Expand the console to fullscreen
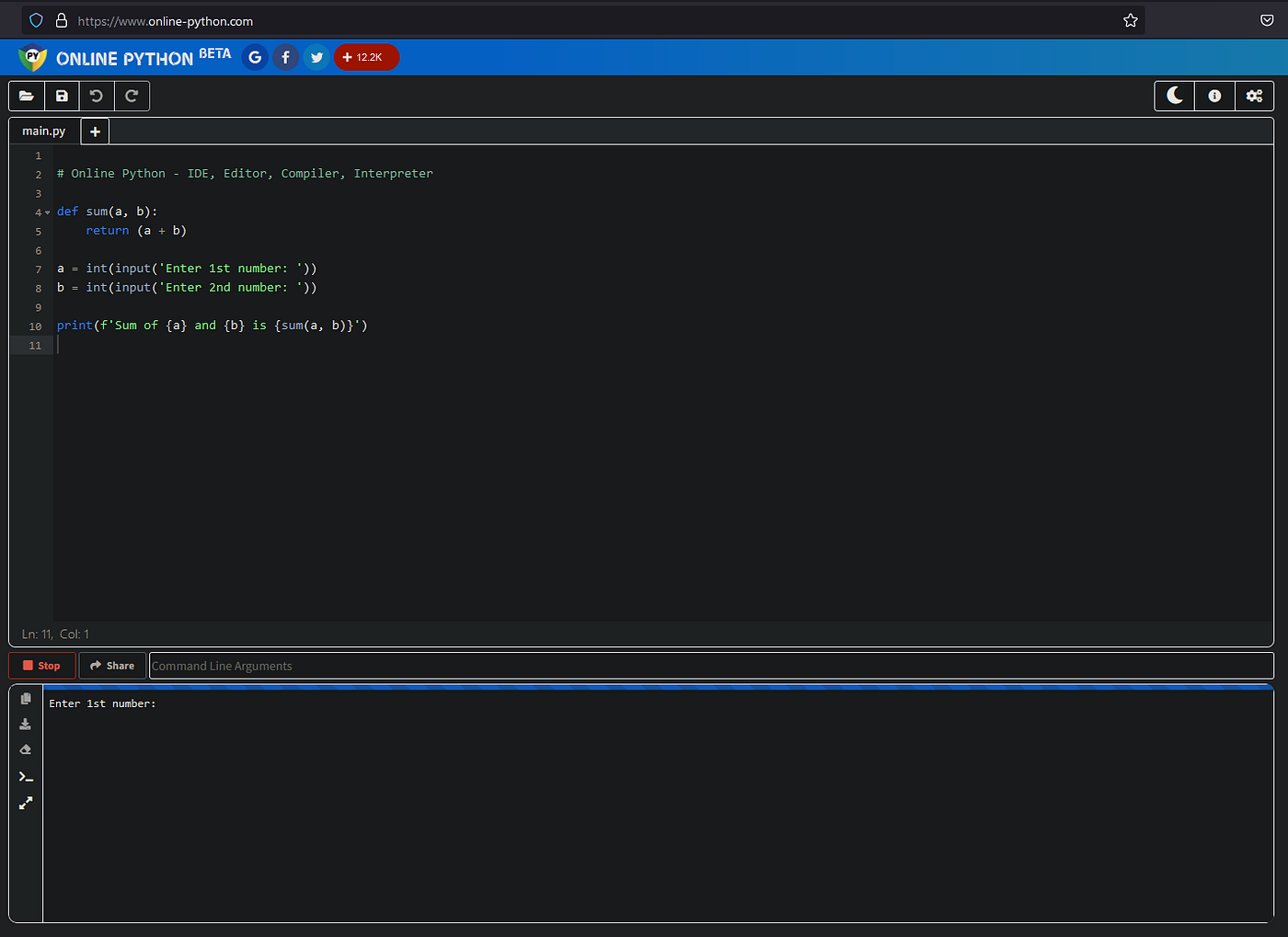The height and width of the screenshot is (937, 1288). tap(25, 802)
